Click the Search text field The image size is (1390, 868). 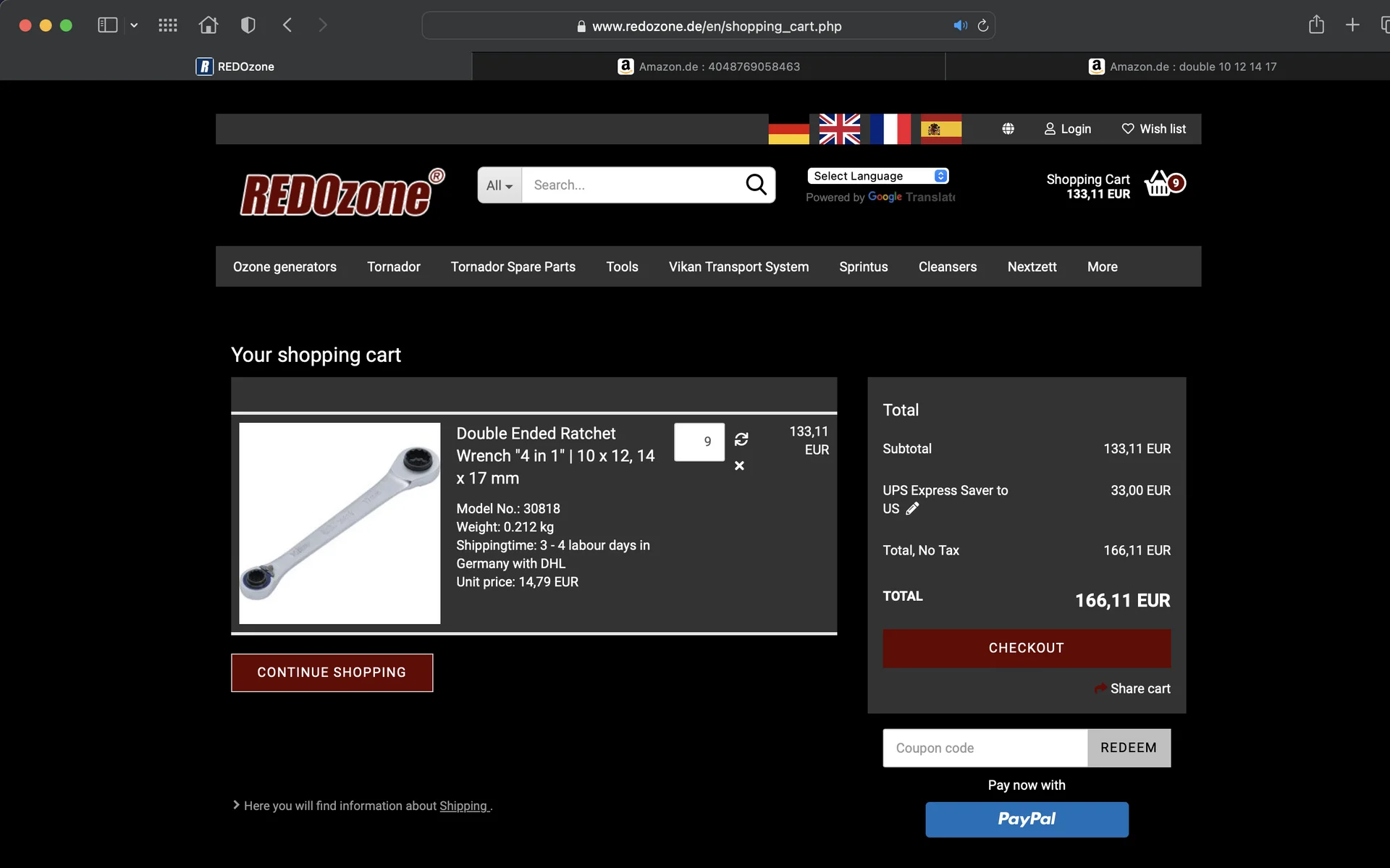630,185
